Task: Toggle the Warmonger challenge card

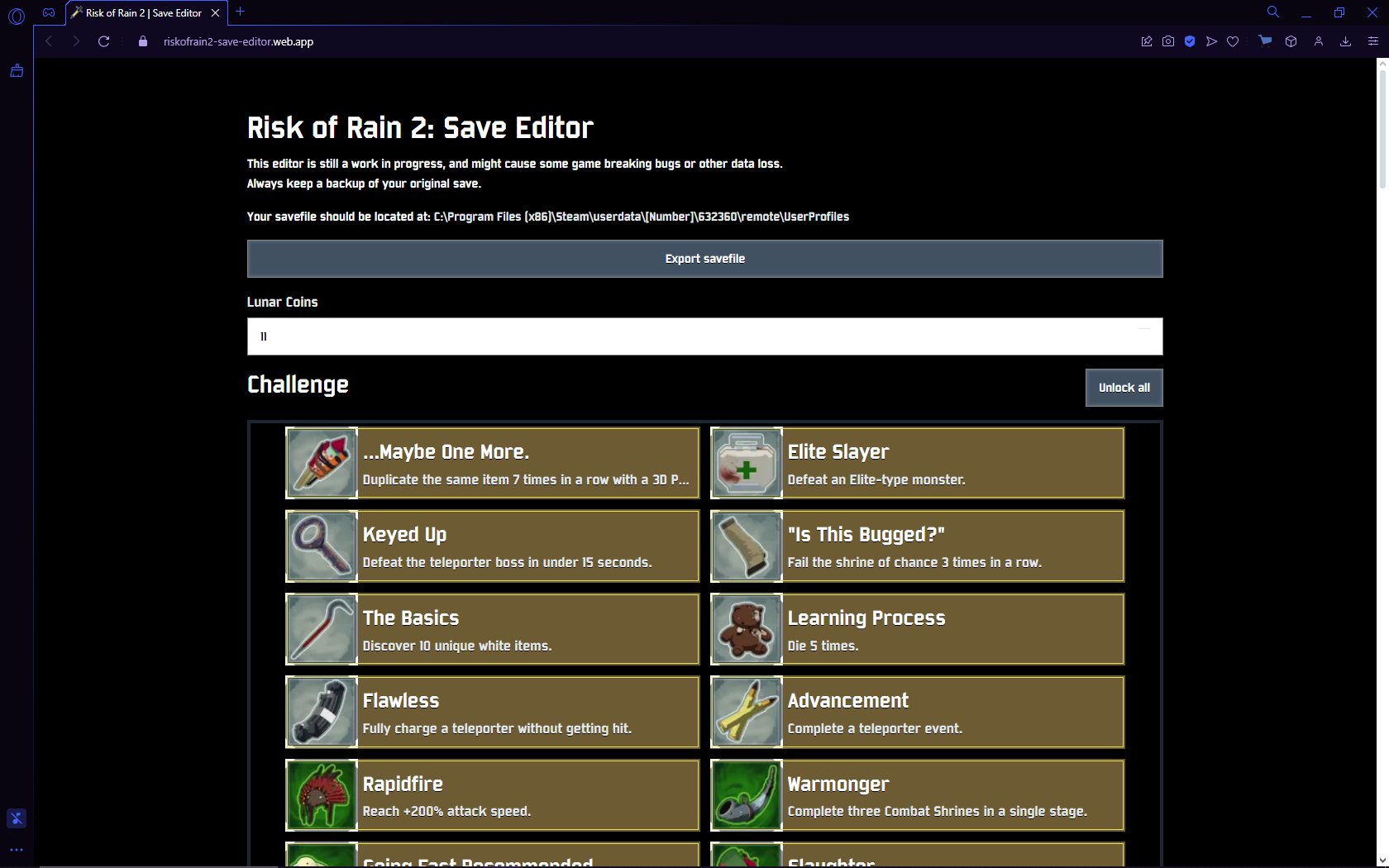Action: [x=918, y=795]
